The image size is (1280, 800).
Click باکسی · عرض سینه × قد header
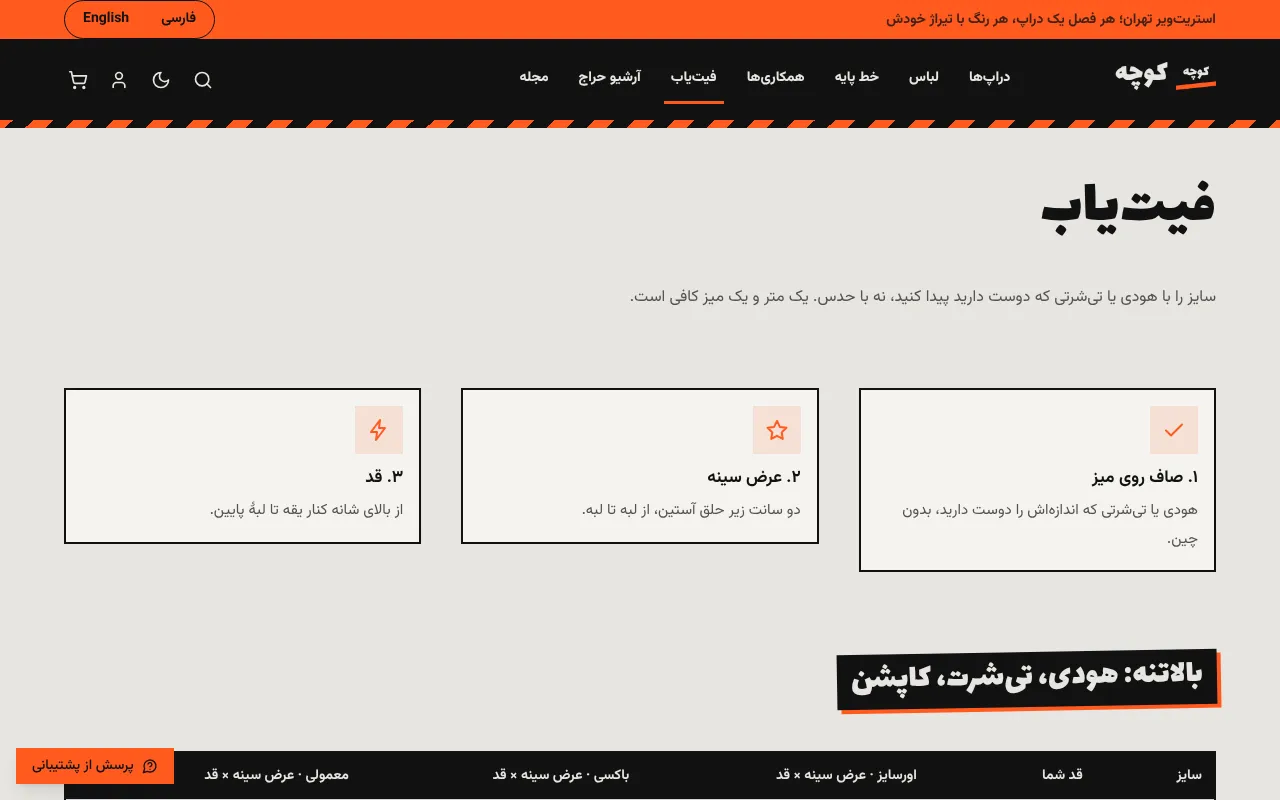(x=561, y=775)
